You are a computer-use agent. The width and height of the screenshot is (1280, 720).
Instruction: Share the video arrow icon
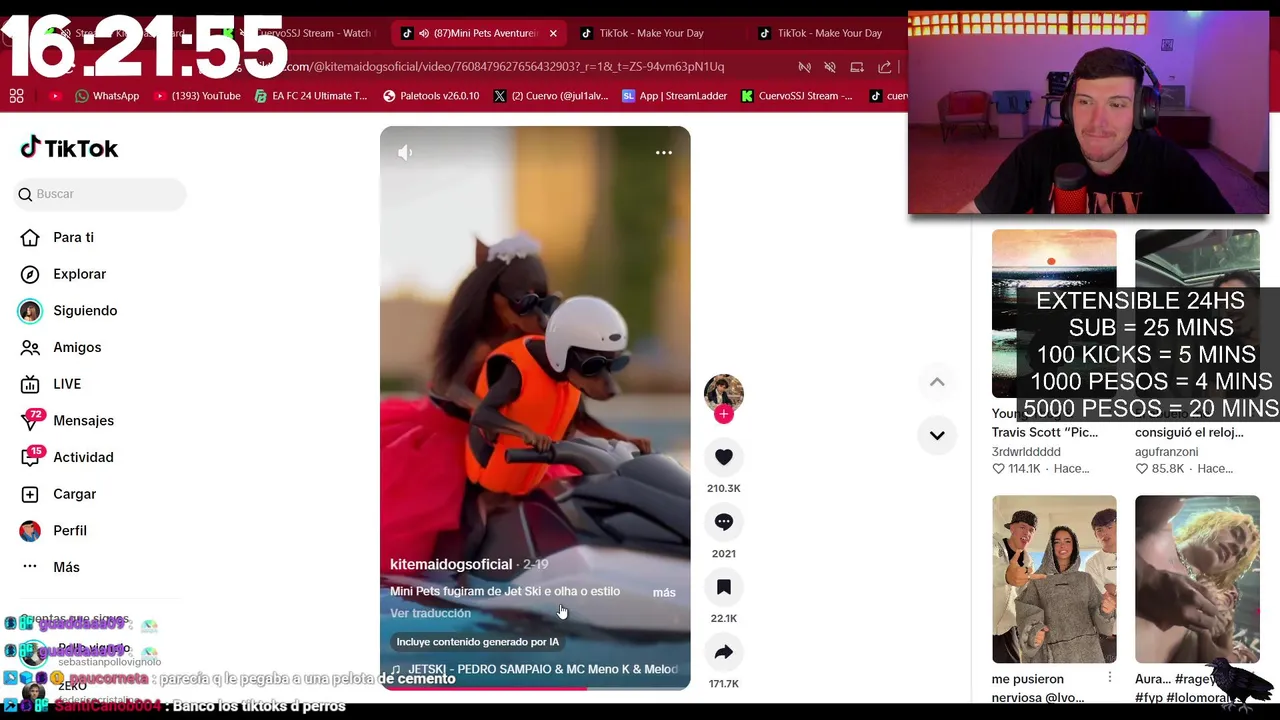click(724, 652)
